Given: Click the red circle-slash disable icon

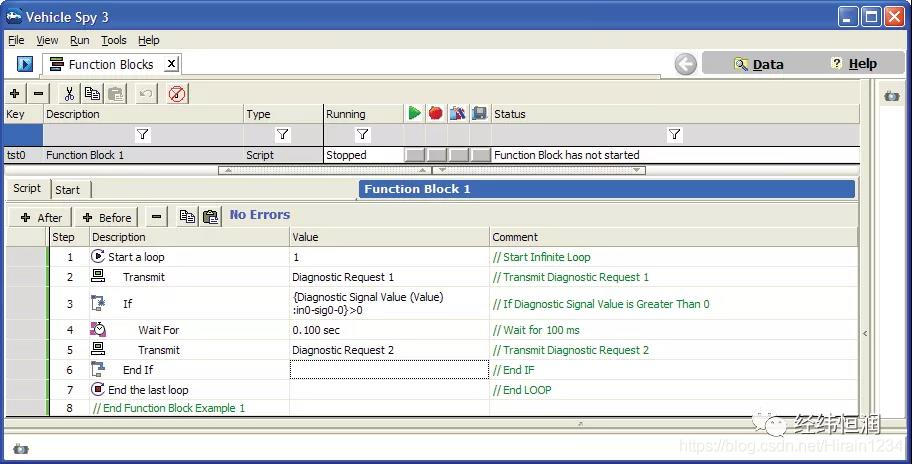Looking at the screenshot, I should click(x=177, y=93).
